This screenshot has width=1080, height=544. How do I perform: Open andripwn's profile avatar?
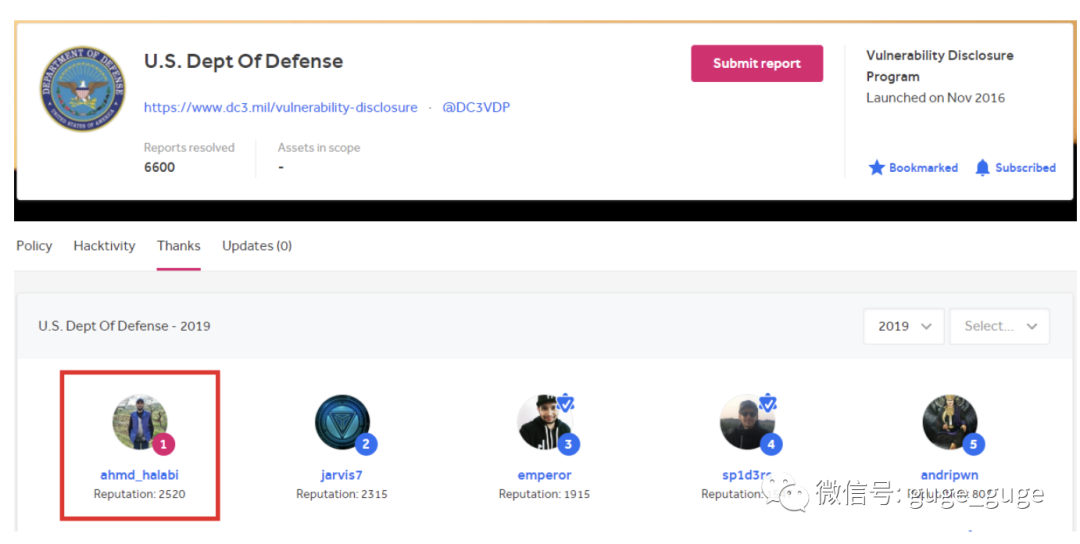click(950, 422)
